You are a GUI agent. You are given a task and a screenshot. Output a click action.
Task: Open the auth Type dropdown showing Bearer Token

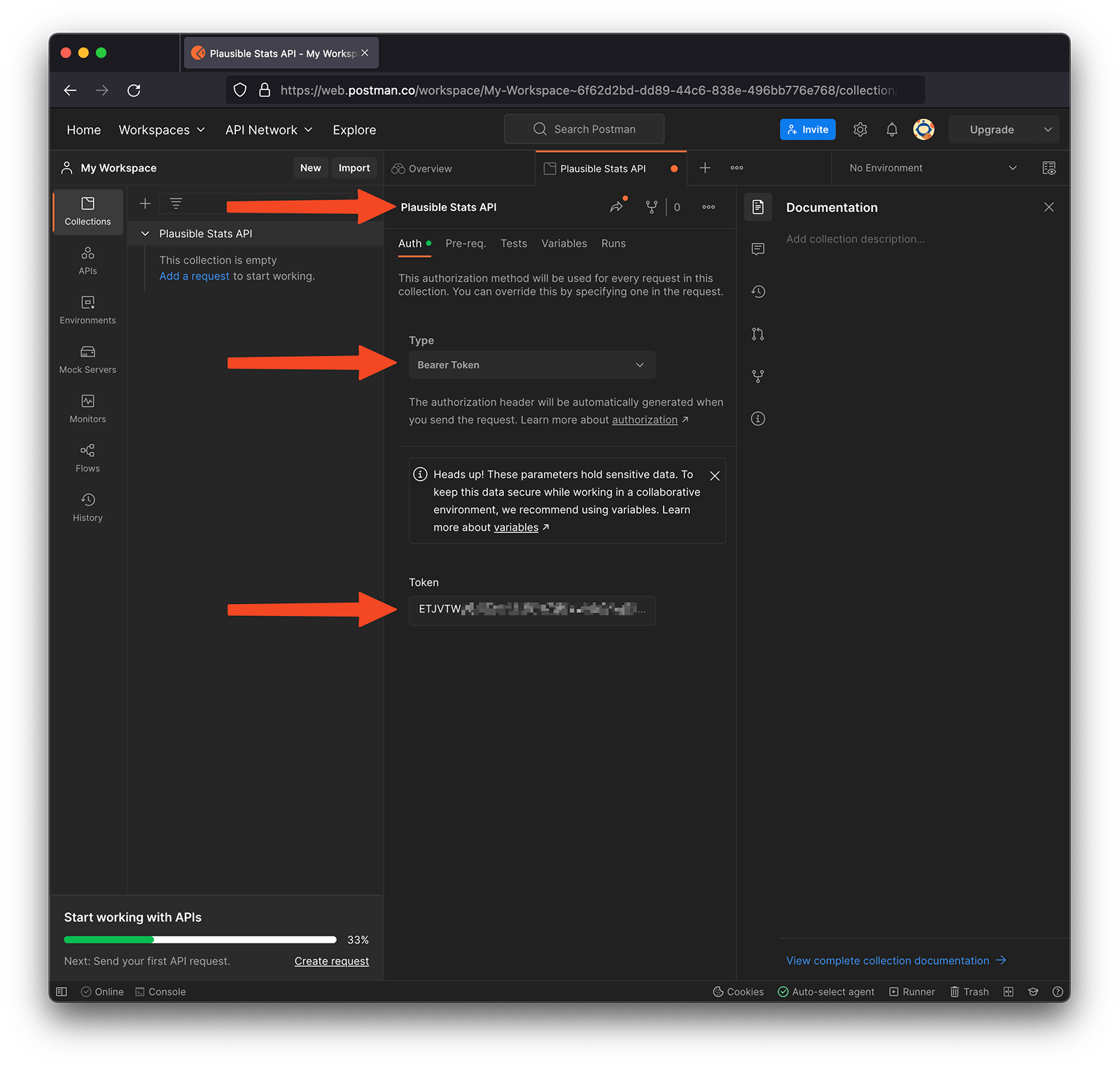tap(532, 365)
